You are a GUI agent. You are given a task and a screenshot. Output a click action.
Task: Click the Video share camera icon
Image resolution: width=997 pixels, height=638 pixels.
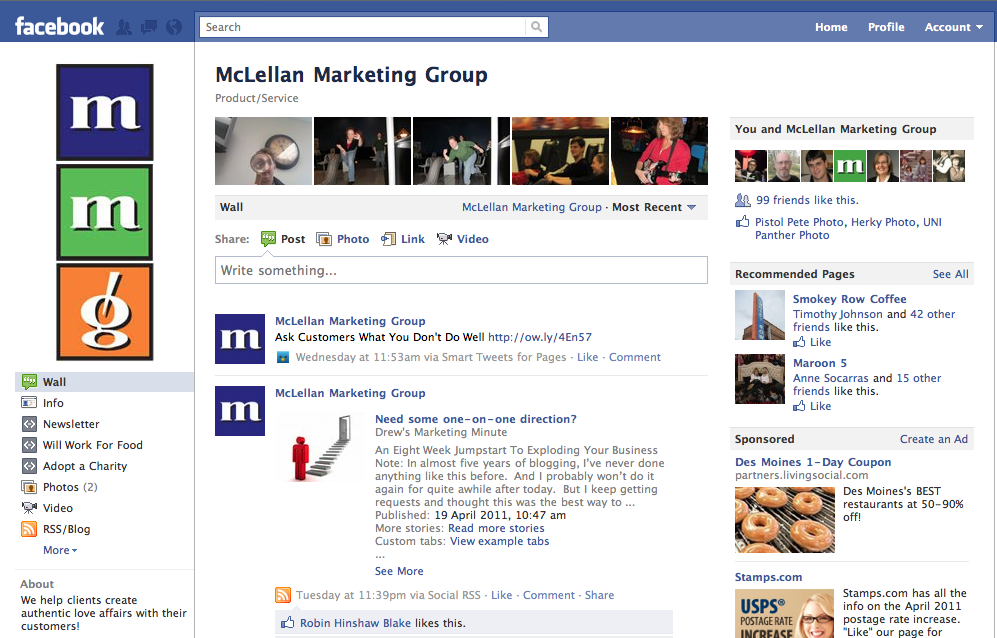444,239
